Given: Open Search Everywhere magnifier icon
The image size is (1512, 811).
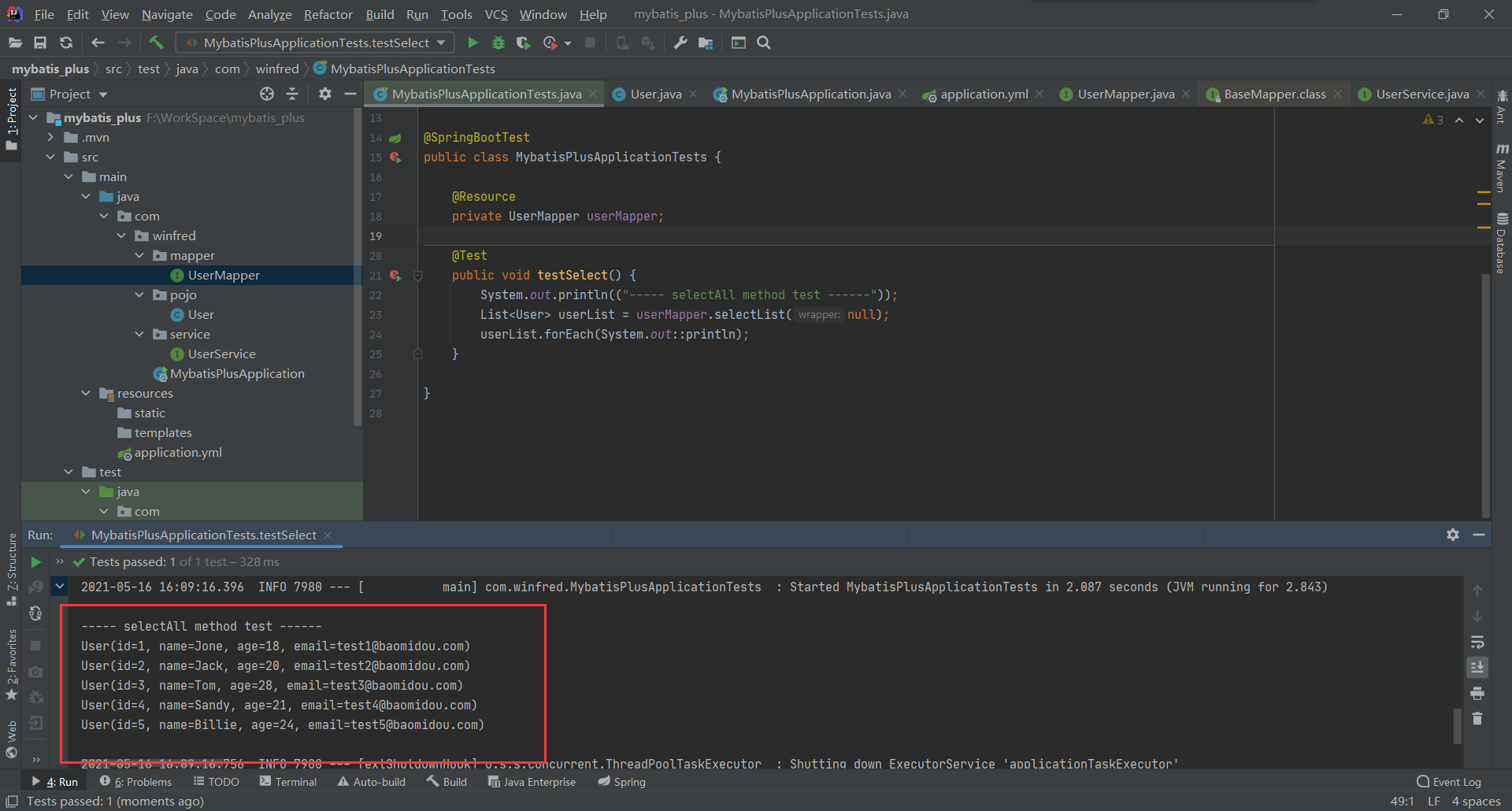Looking at the screenshot, I should [763, 43].
